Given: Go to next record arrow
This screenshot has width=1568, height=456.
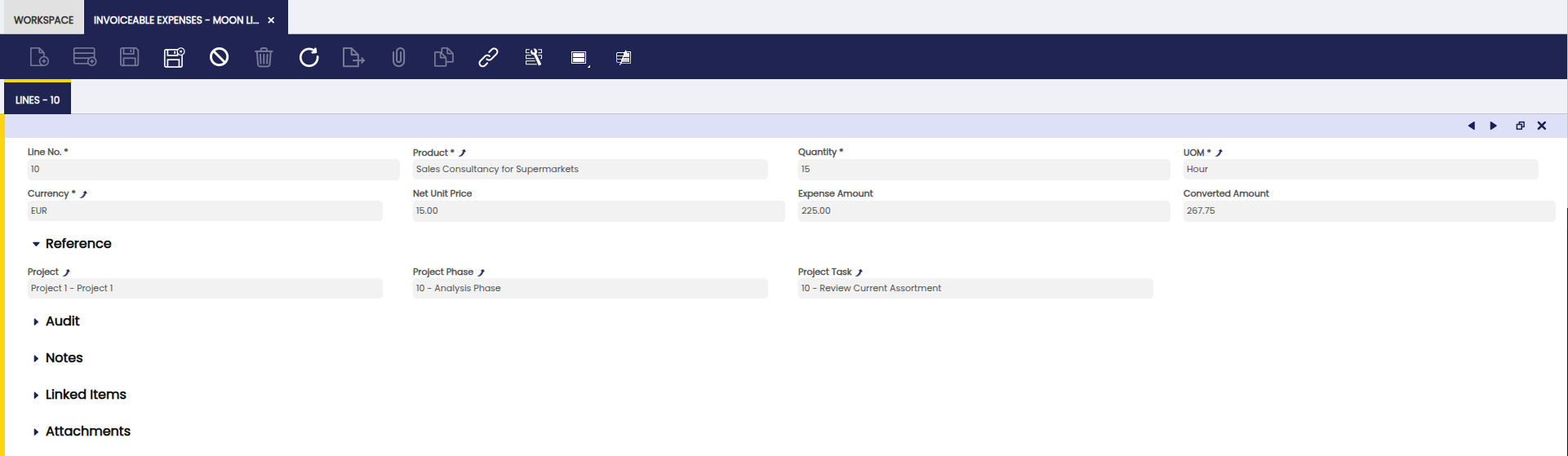Looking at the screenshot, I should [x=1494, y=126].
